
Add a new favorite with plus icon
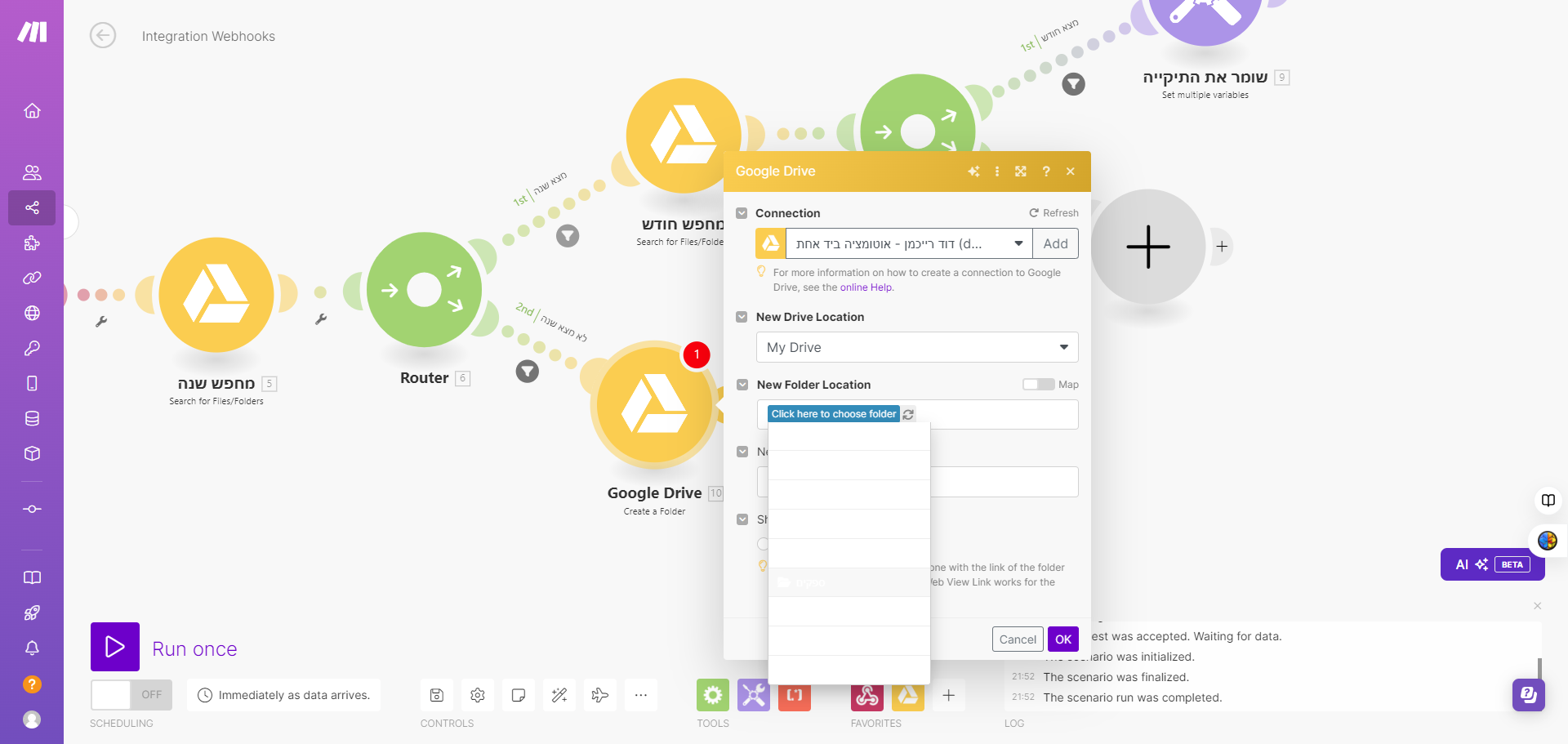click(x=949, y=695)
